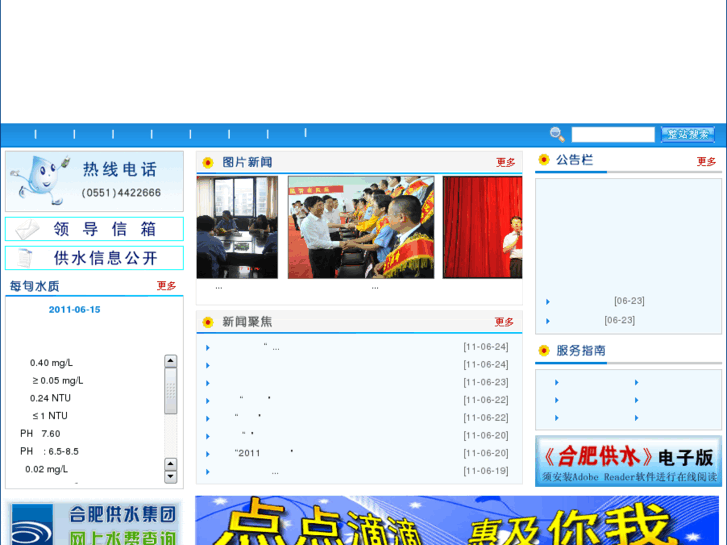Click the 0.24 NTU turbidity value
727x545 pixels.
[50, 398]
